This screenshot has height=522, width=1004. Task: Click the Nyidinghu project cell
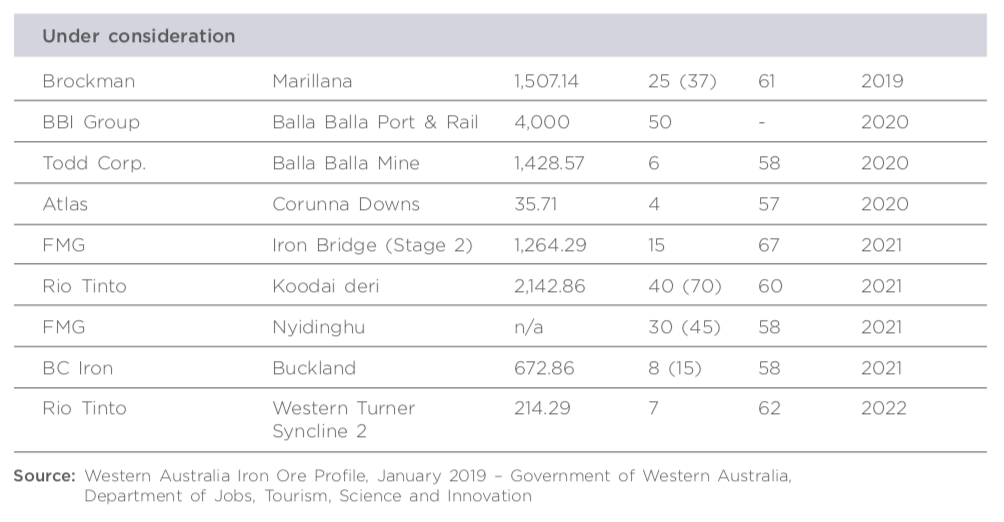(x=318, y=327)
